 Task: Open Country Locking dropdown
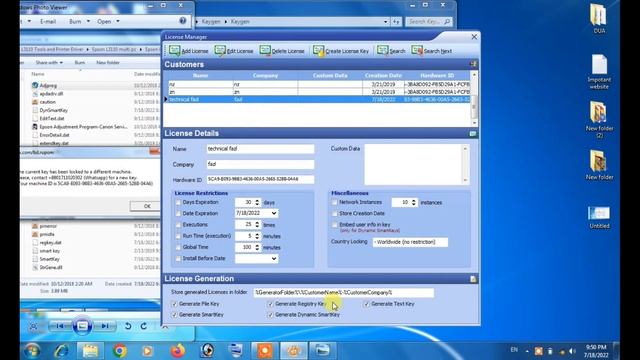(x=410, y=242)
